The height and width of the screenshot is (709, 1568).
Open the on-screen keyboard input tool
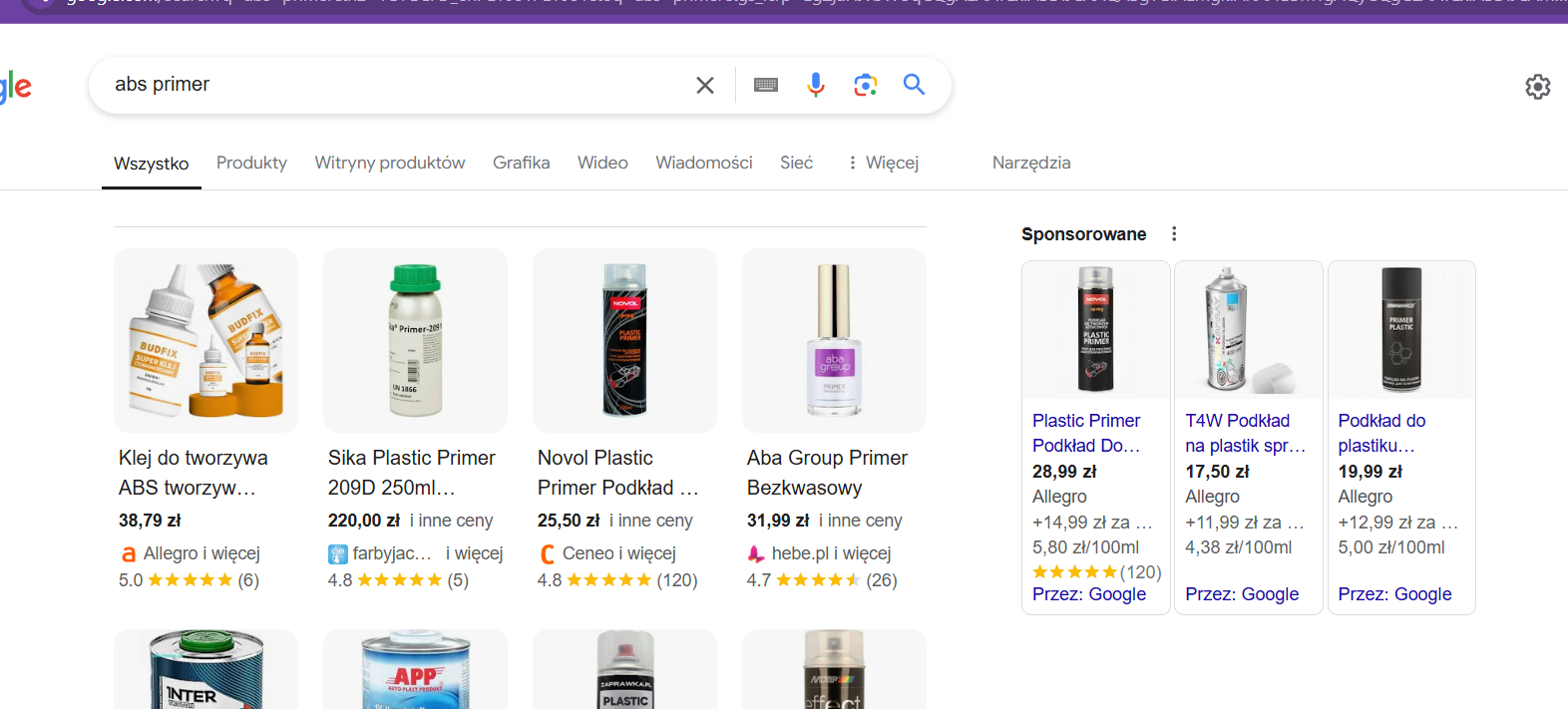[x=766, y=85]
